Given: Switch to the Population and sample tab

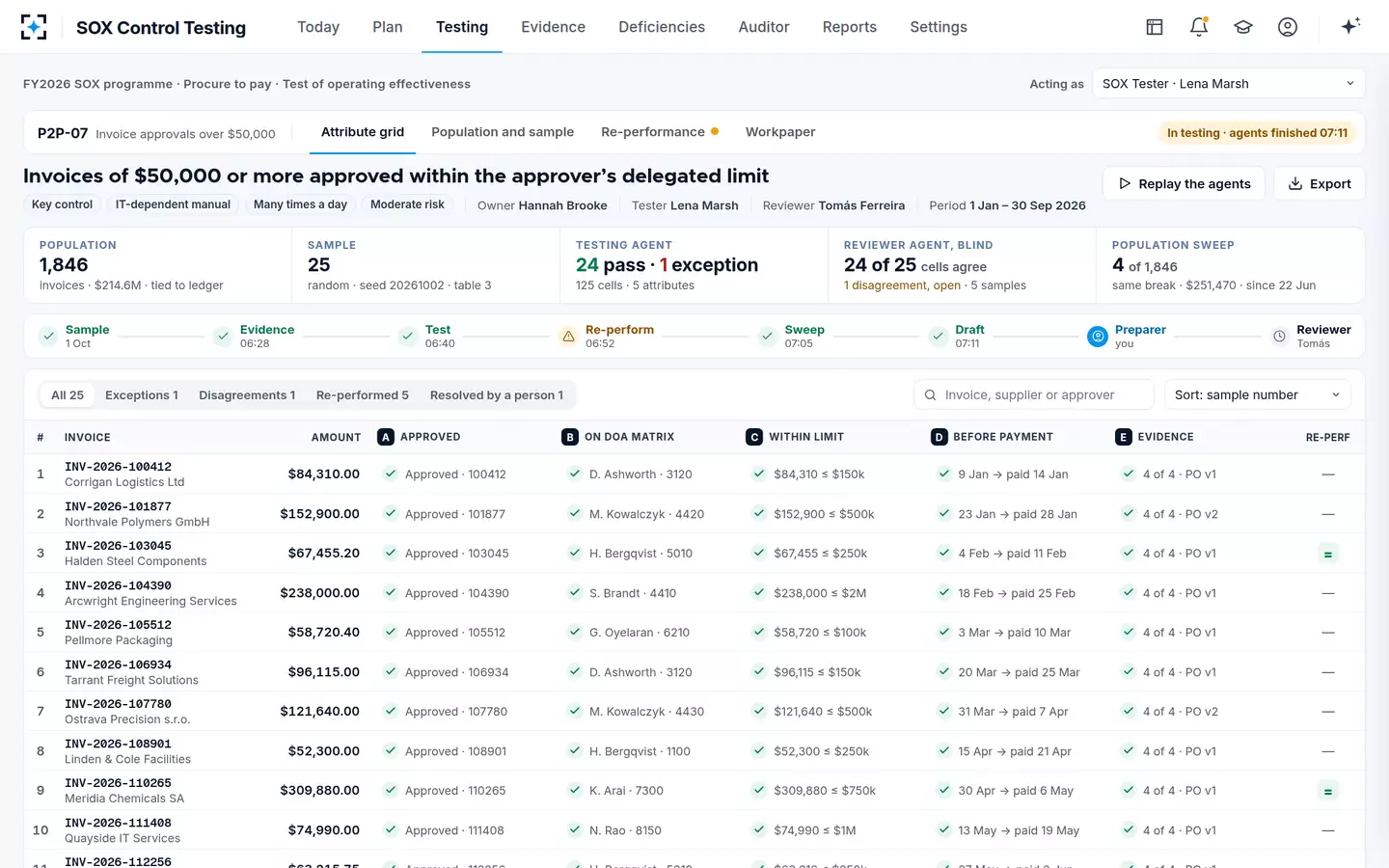Looking at the screenshot, I should pyautogui.click(x=503, y=132).
